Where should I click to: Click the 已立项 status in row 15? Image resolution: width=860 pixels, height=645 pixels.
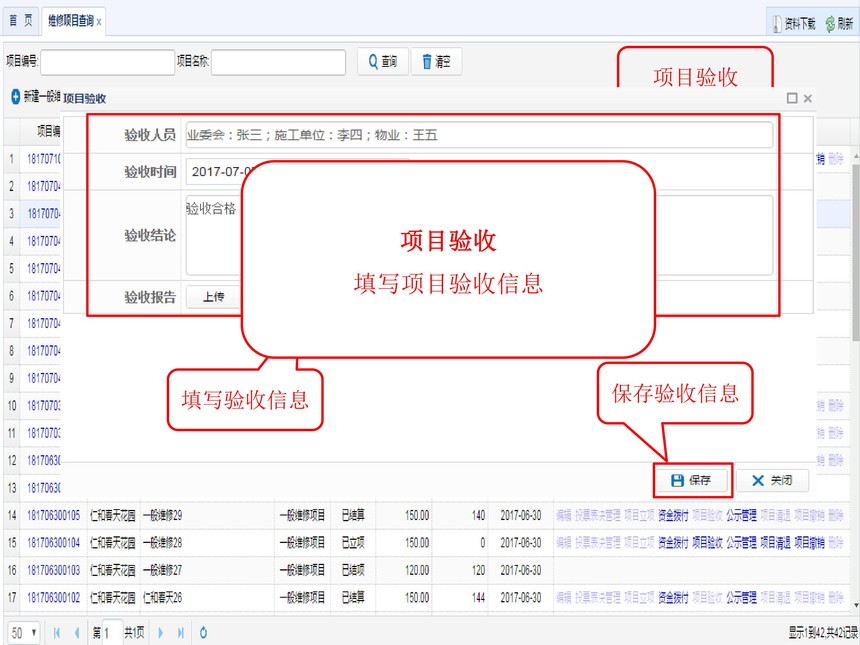(353, 543)
